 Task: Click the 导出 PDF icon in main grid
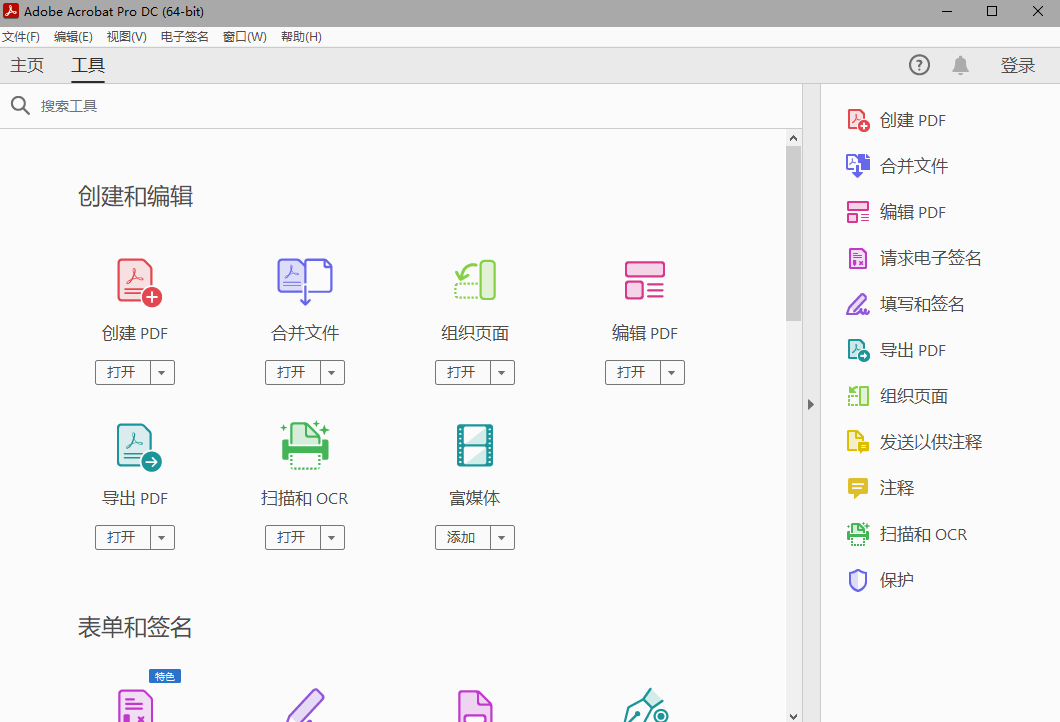(139, 447)
